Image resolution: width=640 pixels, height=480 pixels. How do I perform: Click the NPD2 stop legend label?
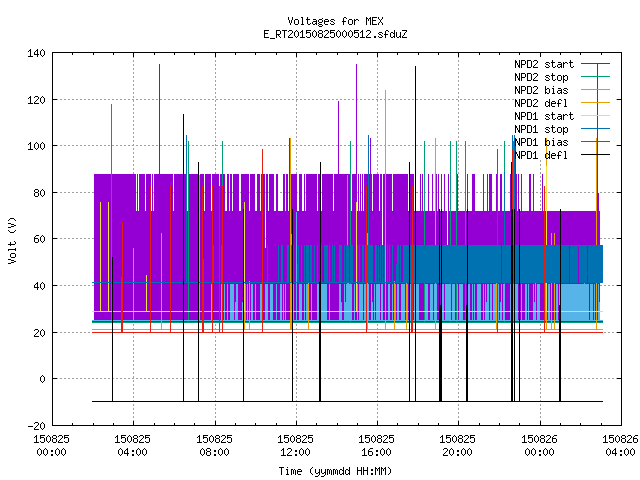click(541, 77)
